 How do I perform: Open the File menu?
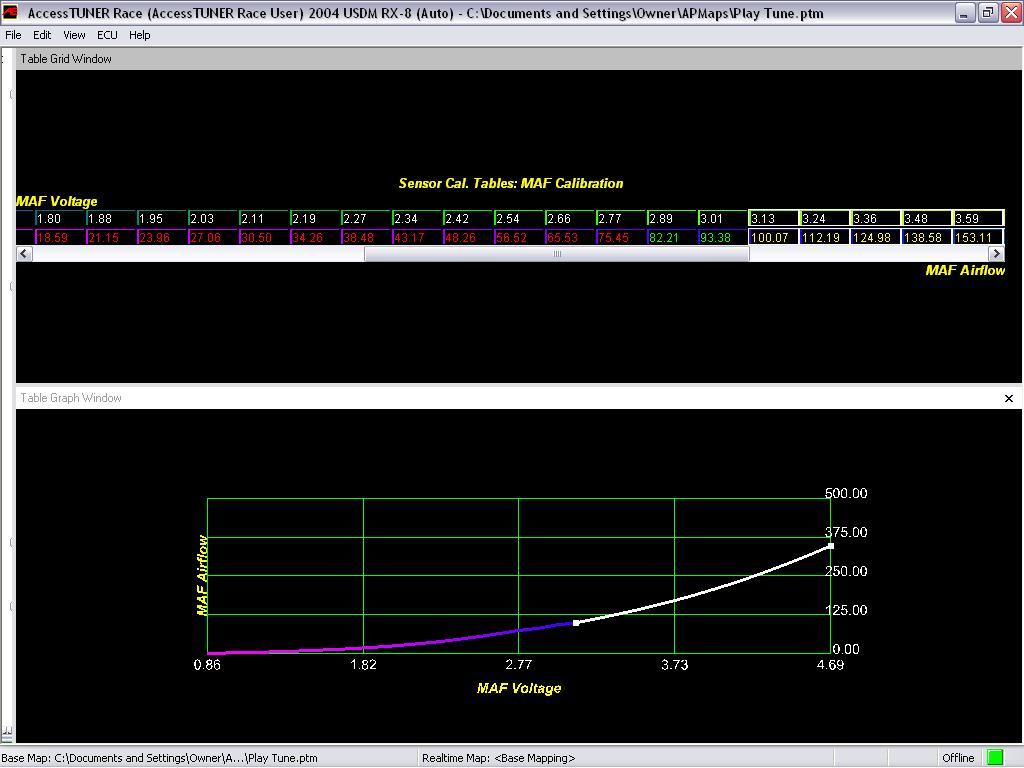[13, 35]
